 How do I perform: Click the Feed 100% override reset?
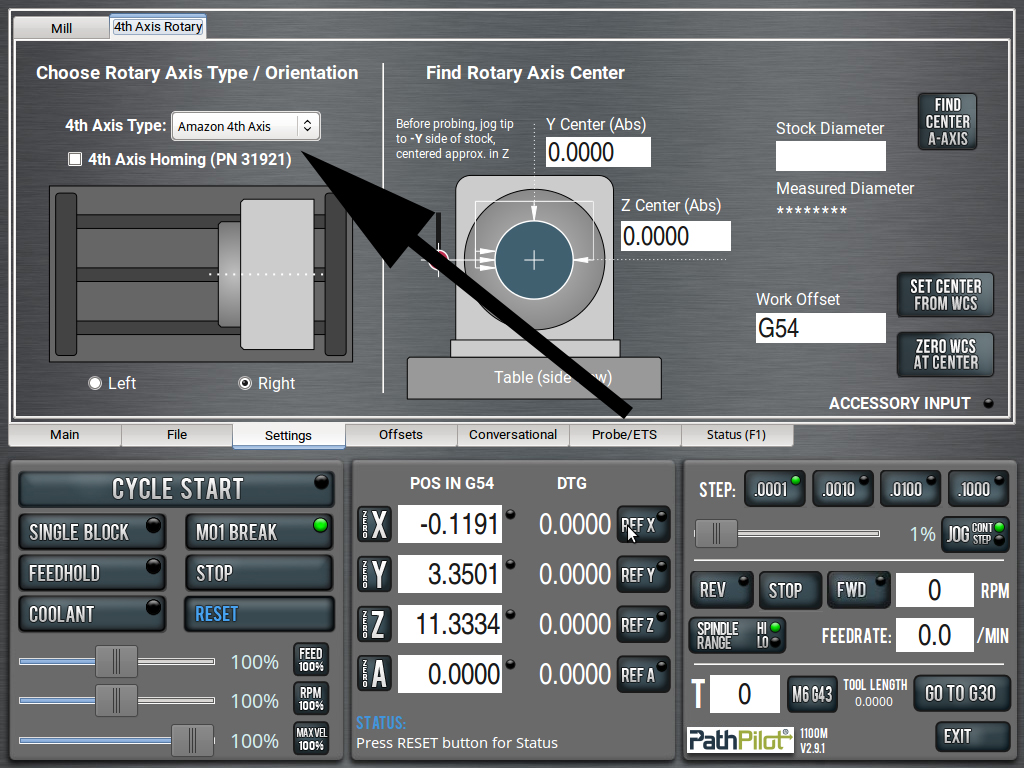(310, 660)
